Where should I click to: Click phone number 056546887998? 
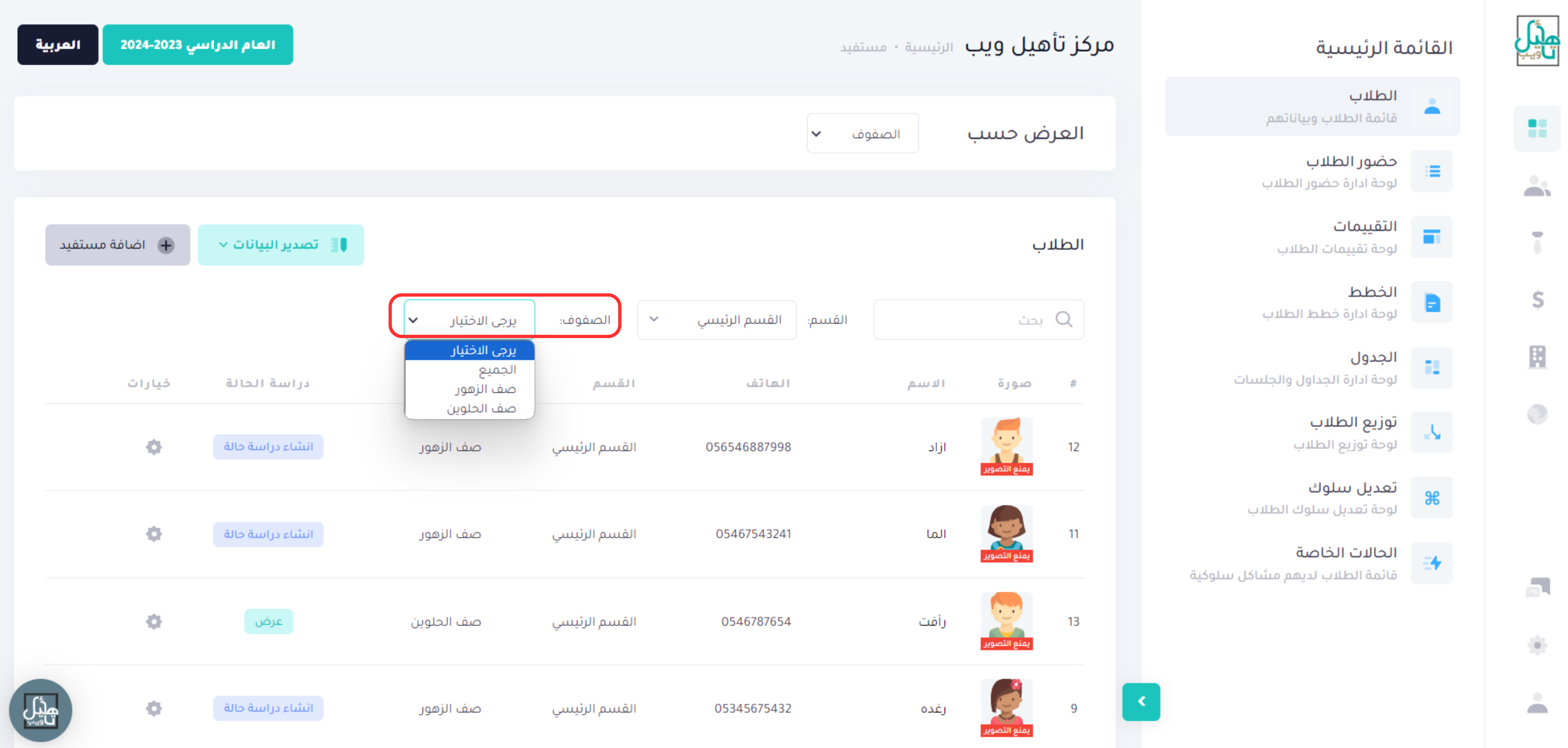pos(748,447)
